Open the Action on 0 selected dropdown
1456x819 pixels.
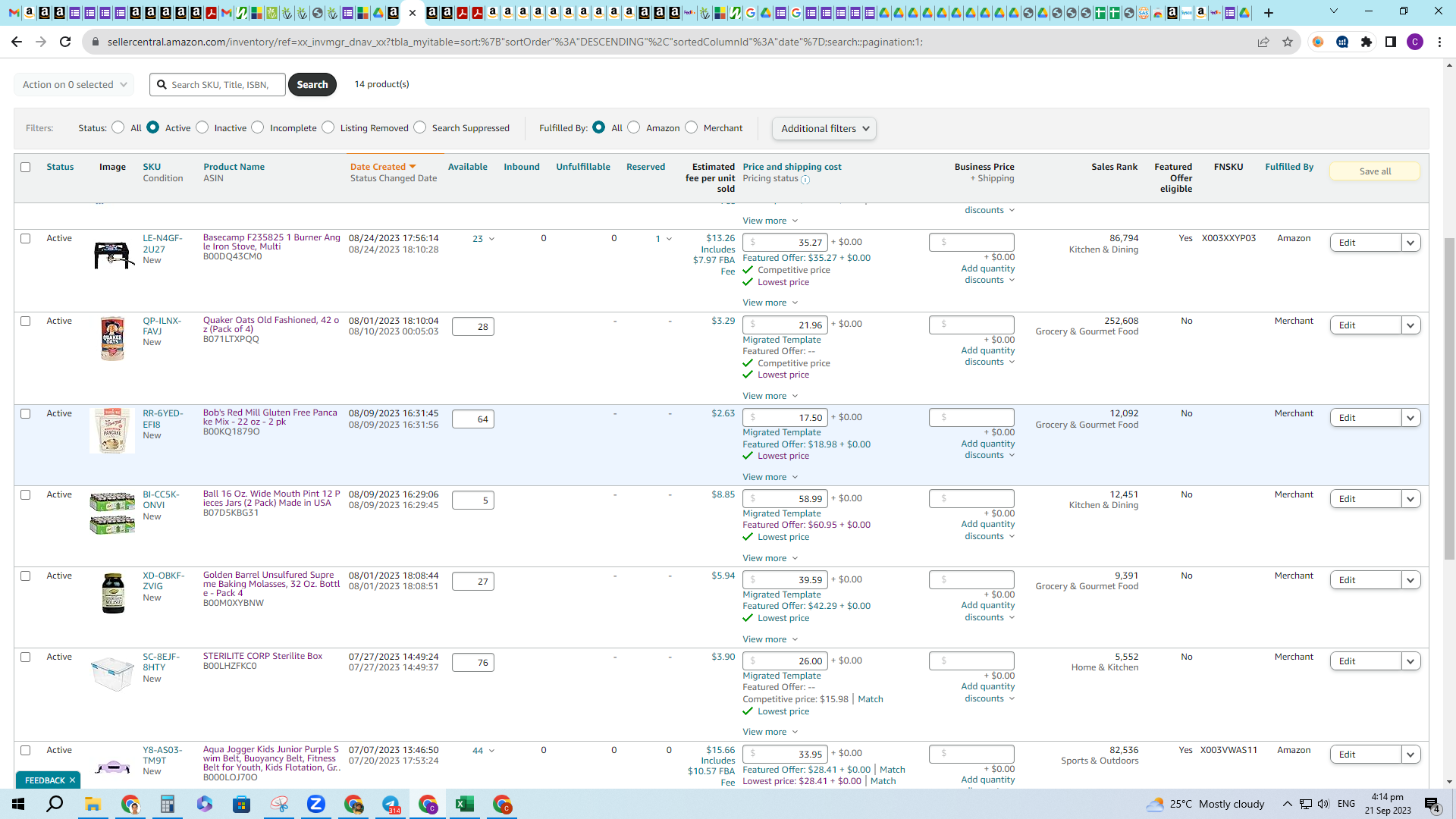click(74, 85)
